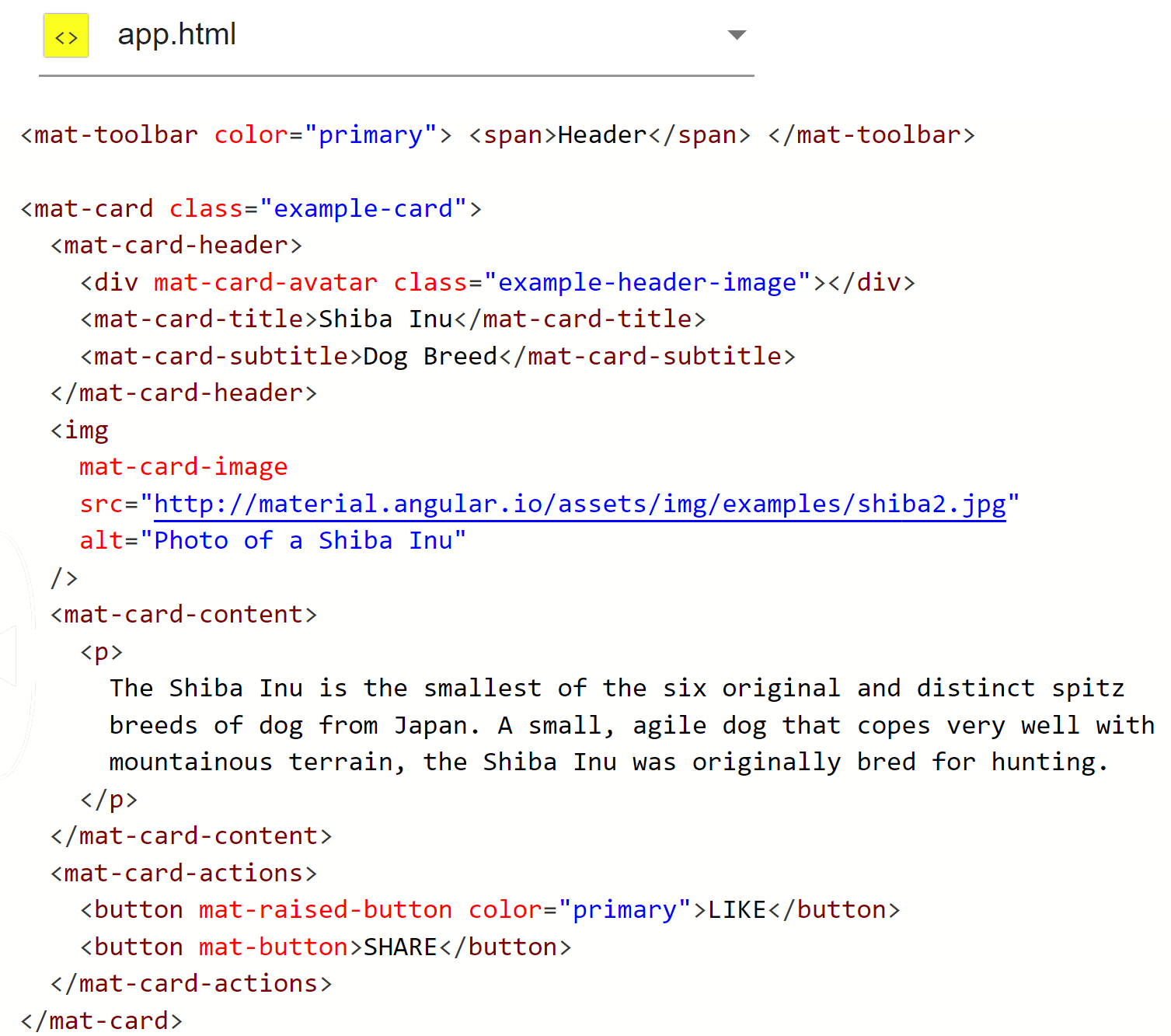This screenshot has width=1171, height=1036.
Task: Click the closing mat-card tag
Action: pyautogui.click(x=102, y=1020)
